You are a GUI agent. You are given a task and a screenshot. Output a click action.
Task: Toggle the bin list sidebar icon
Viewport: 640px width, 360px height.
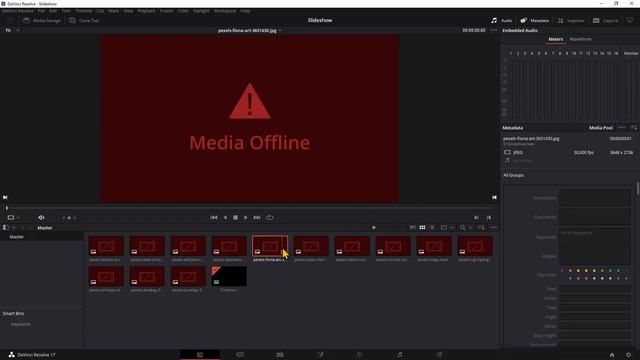pyautogui.click(x=6, y=228)
